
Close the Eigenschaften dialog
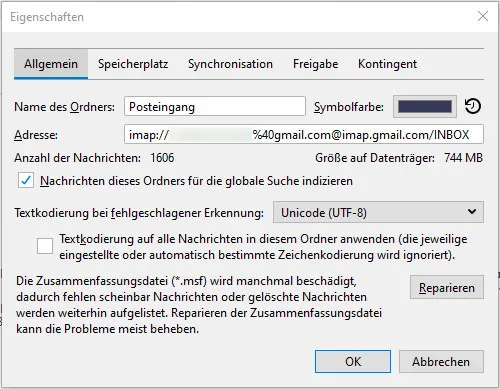point(483,16)
